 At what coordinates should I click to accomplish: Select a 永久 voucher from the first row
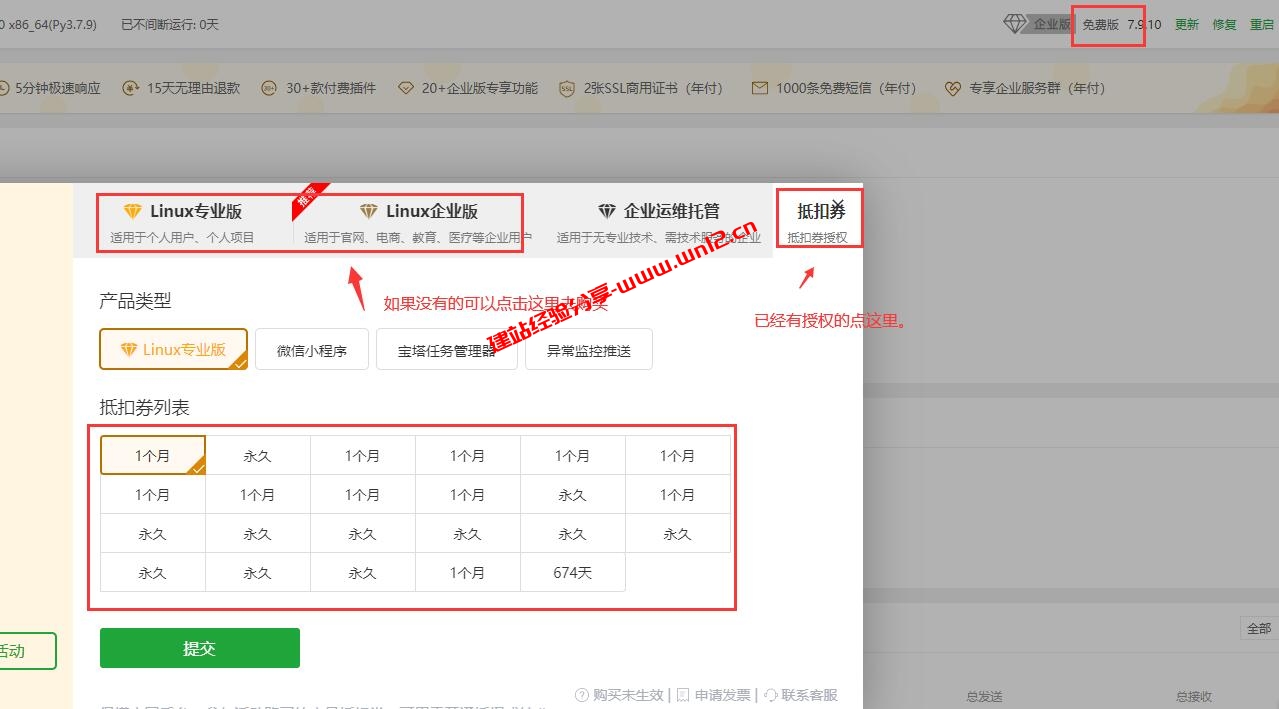[x=257, y=454]
